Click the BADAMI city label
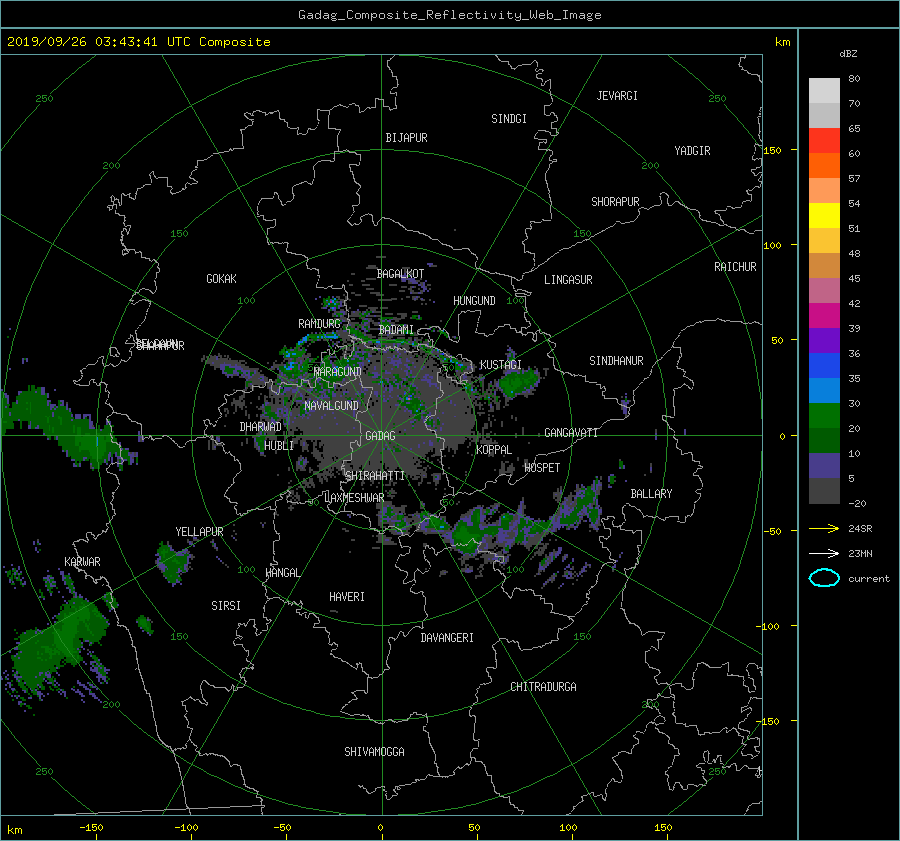This screenshot has width=900, height=841. point(396,330)
